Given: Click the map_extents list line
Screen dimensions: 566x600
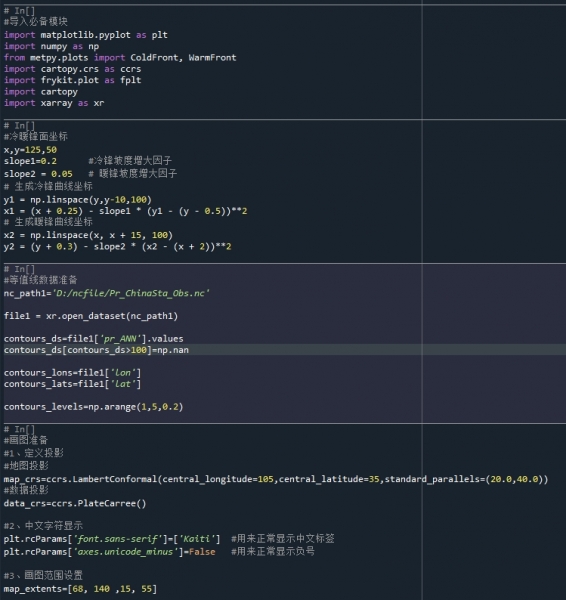Looking at the screenshot, I should 80,589.
